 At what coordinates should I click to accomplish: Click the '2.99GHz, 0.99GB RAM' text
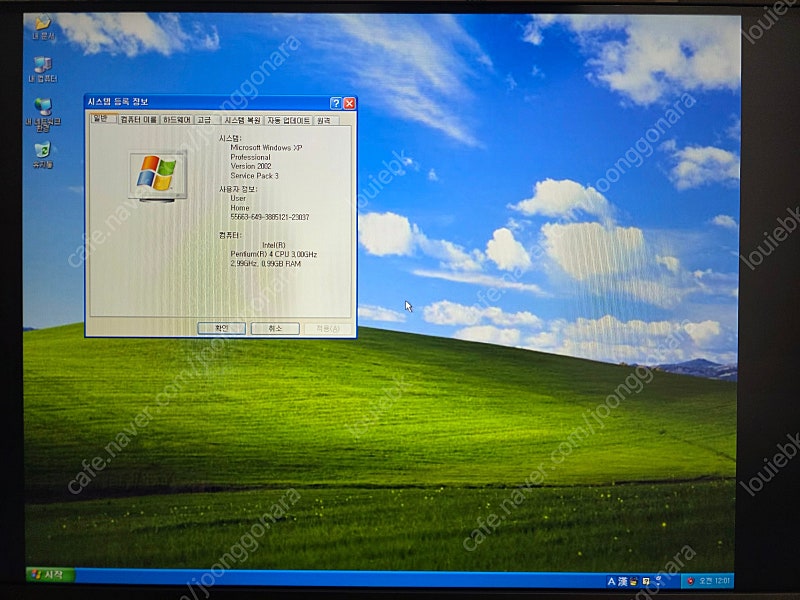(265, 264)
